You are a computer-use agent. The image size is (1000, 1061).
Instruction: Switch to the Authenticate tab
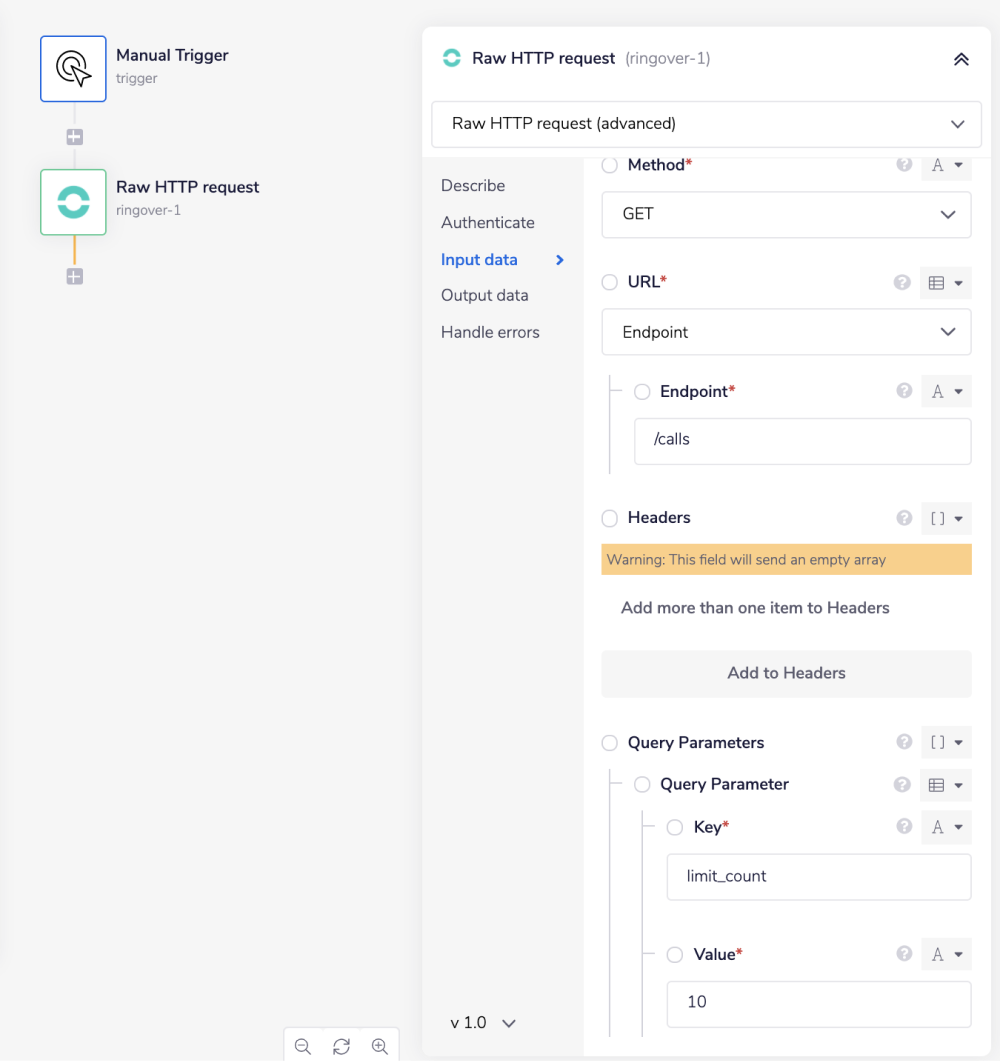point(488,223)
